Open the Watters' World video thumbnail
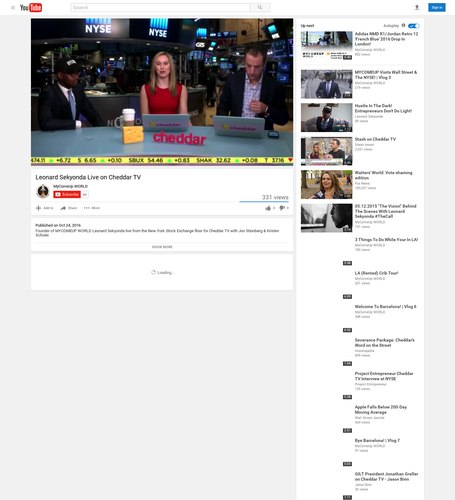Image resolution: width=455 pixels, height=500 pixels. click(x=326, y=184)
